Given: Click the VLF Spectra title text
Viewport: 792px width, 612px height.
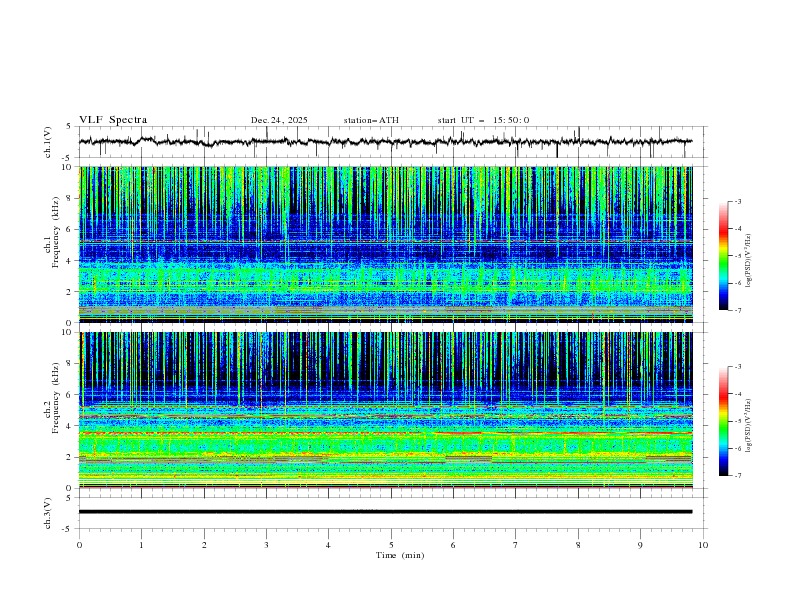Looking at the screenshot, I should pos(115,120).
